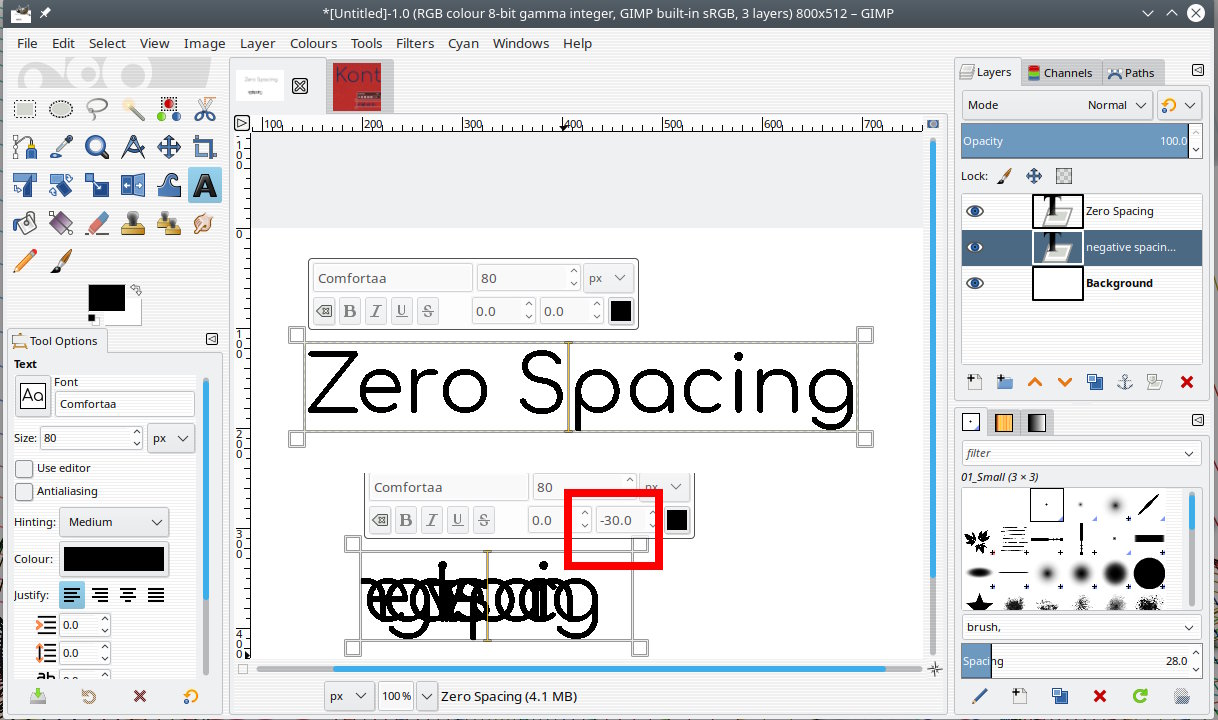Select the Scissors Select tool
The width and height of the screenshot is (1218, 720).
coord(205,110)
